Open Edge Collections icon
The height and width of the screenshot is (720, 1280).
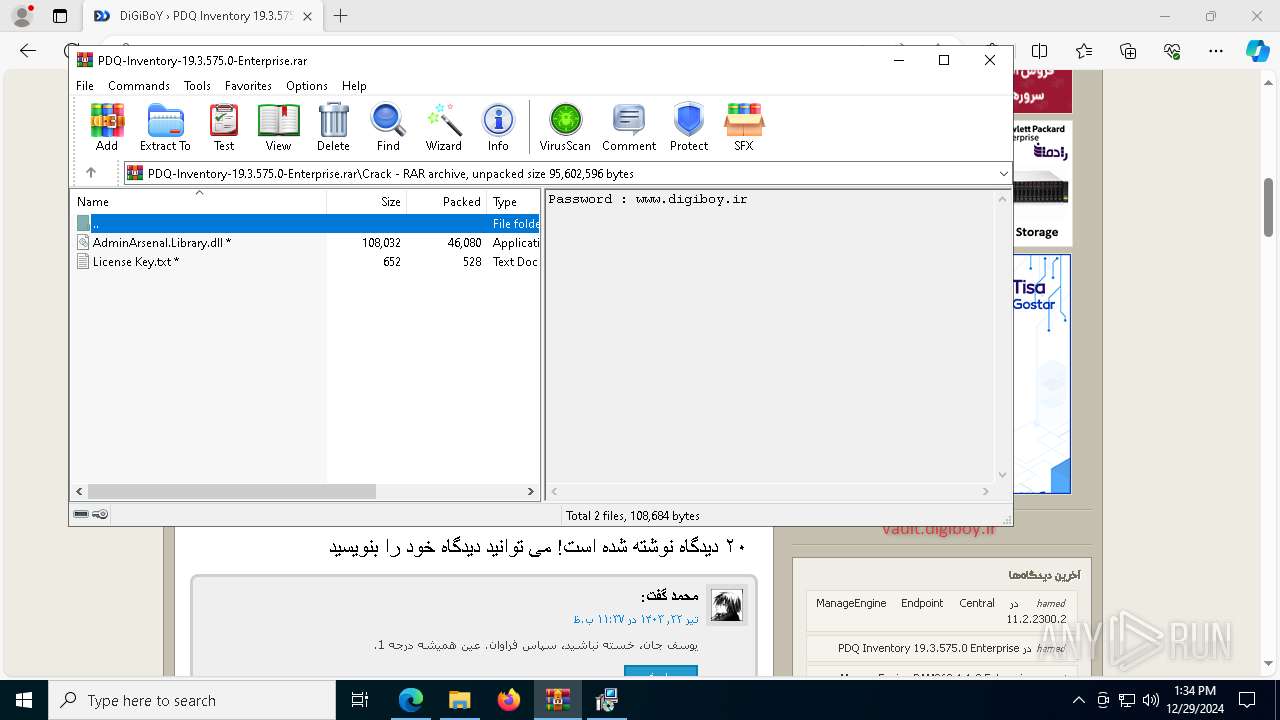[1128, 51]
